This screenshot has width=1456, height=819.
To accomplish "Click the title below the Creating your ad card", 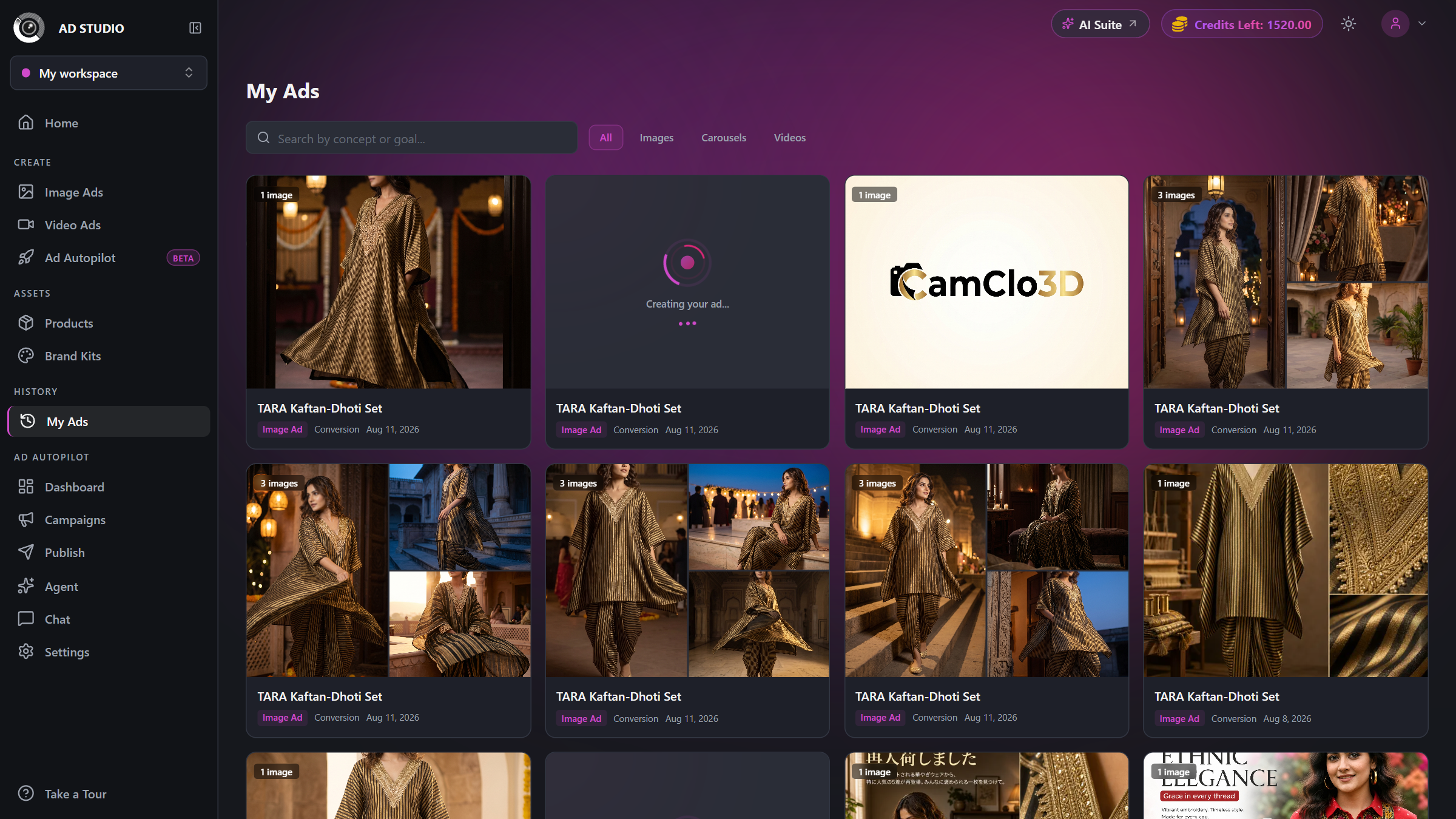I will point(619,408).
